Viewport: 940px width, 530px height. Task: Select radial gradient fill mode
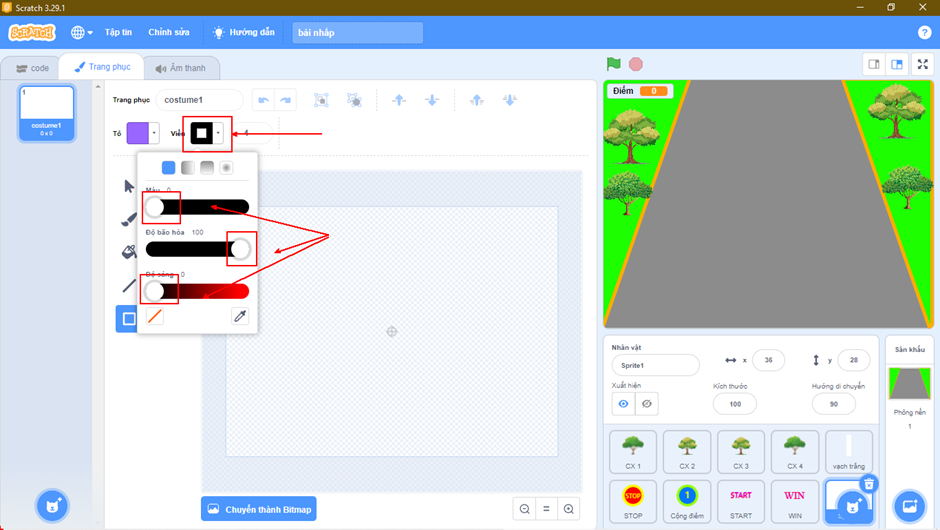click(226, 168)
